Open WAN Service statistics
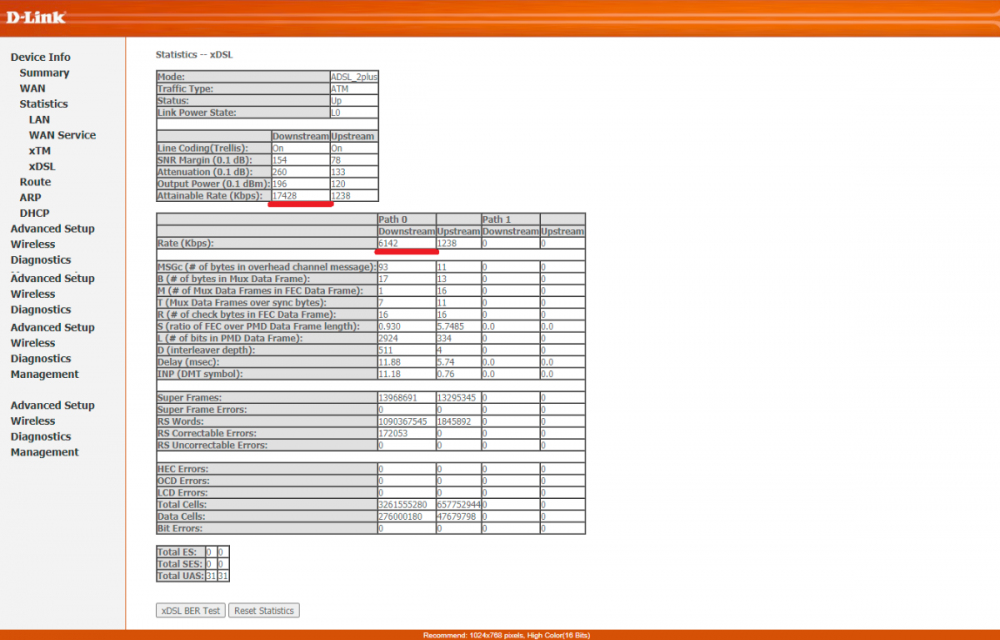The image size is (1000, 640). (62, 135)
